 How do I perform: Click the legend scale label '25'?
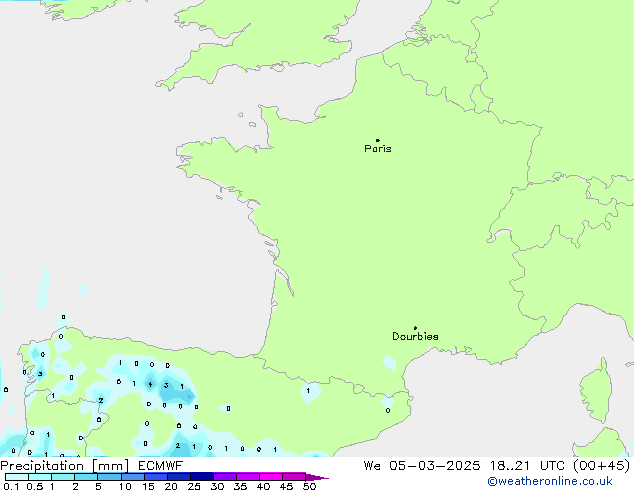coord(194,486)
